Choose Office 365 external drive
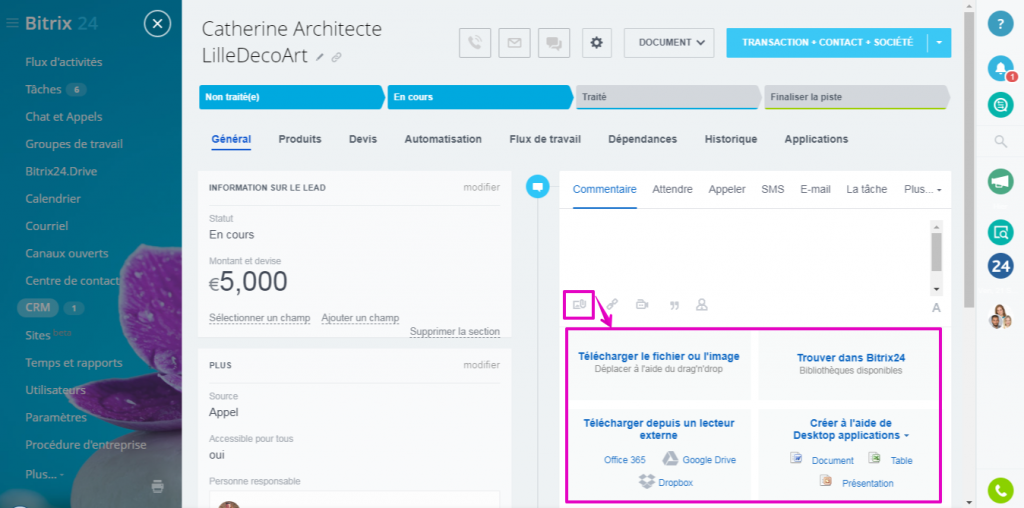This screenshot has width=1024, height=508. click(x=625, y=460)
